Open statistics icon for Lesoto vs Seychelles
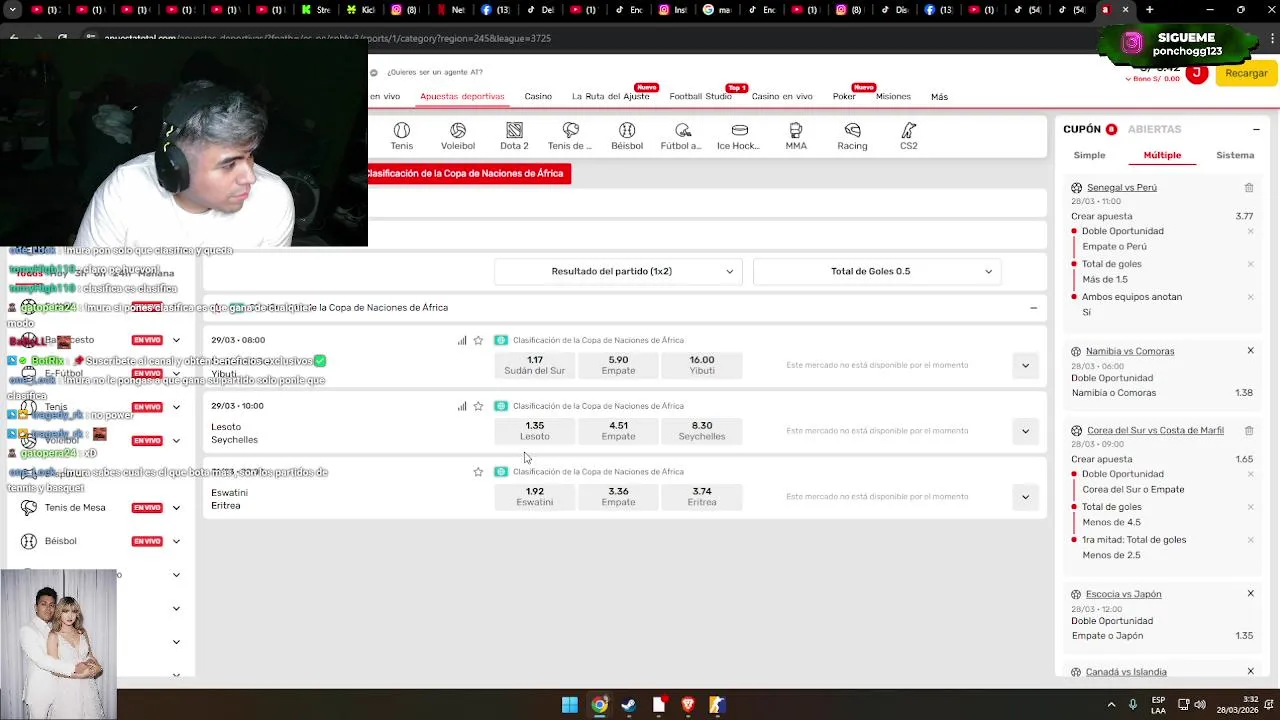 (x=462, y=406)
